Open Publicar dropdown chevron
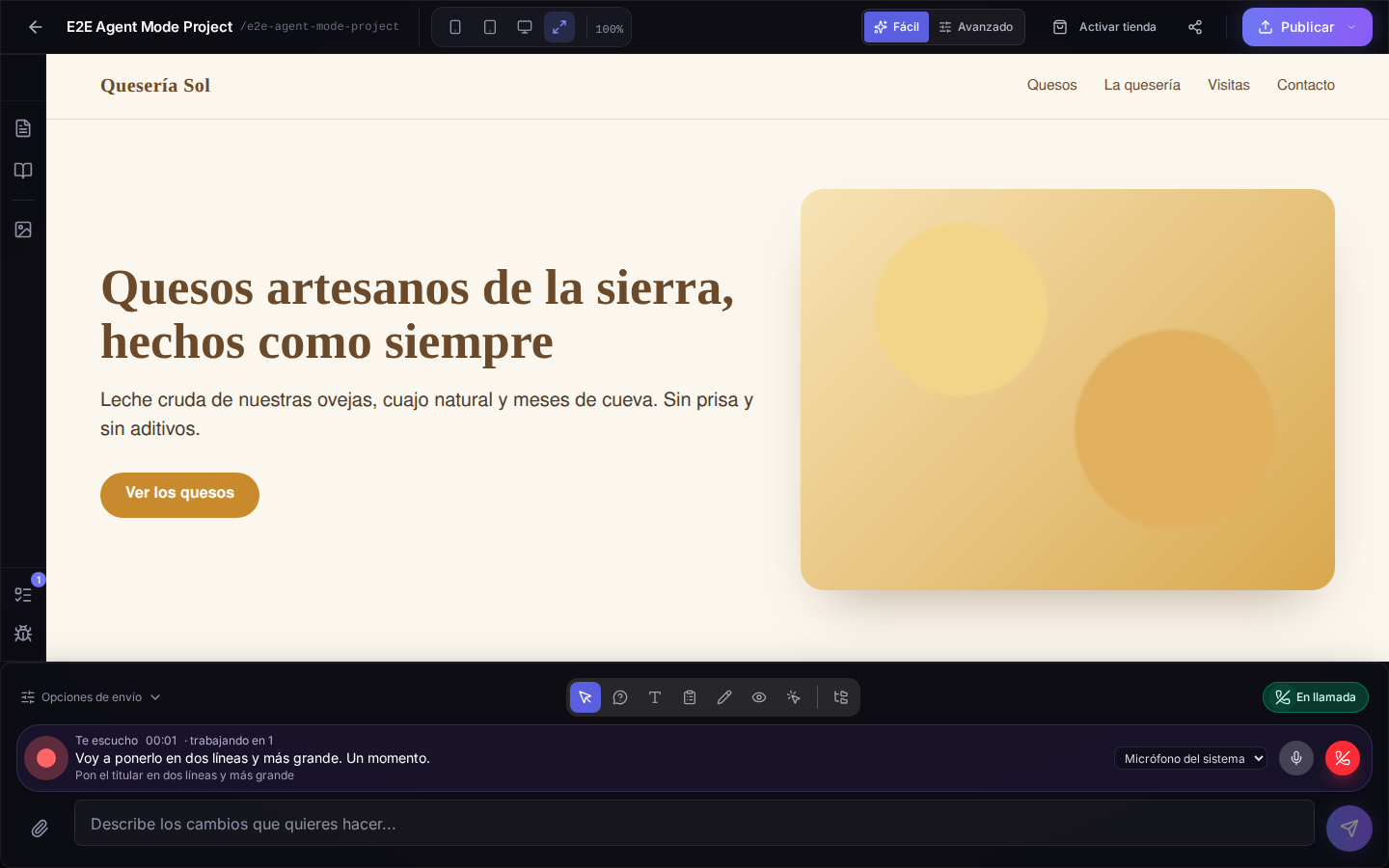This screenshot has width=1389, height=868. click(1351, 27)
